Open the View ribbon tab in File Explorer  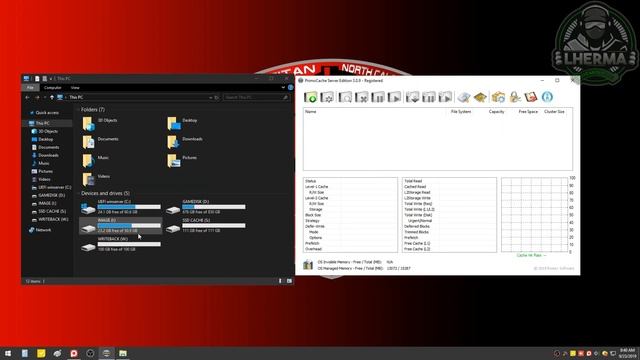(x=75, y=87)
